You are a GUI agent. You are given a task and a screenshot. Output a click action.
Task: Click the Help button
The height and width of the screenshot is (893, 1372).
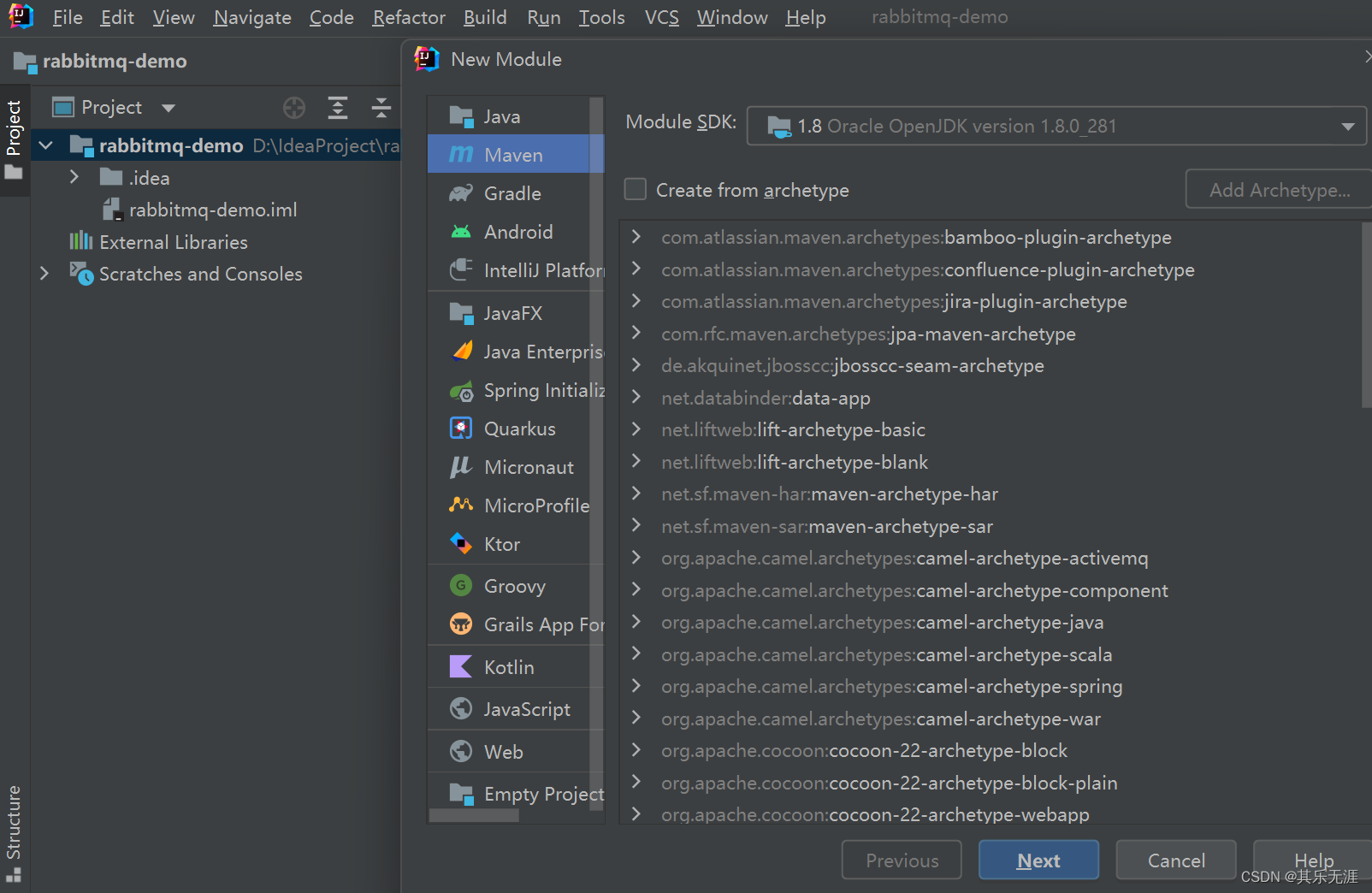point(1312,860)
